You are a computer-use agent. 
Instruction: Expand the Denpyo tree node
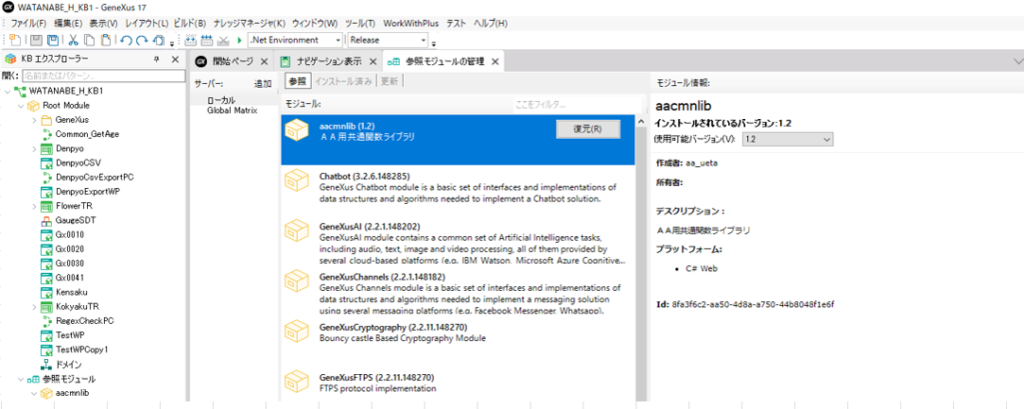pos(34,148)
